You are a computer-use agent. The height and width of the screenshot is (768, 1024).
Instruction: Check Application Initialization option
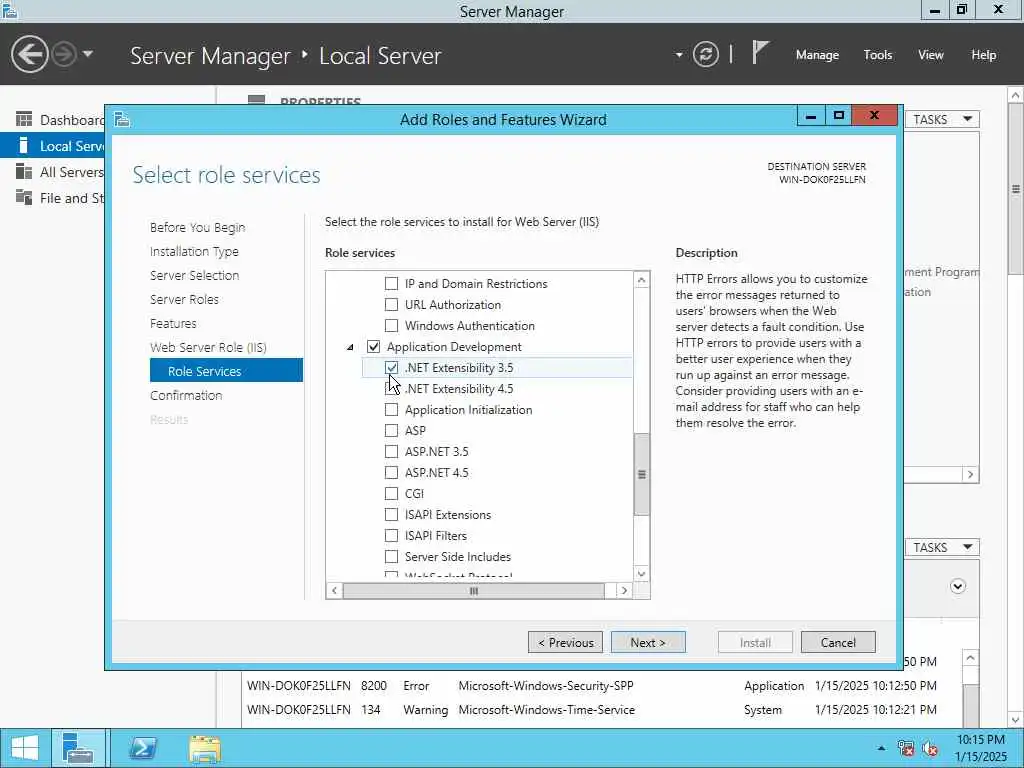pos(391,409)
